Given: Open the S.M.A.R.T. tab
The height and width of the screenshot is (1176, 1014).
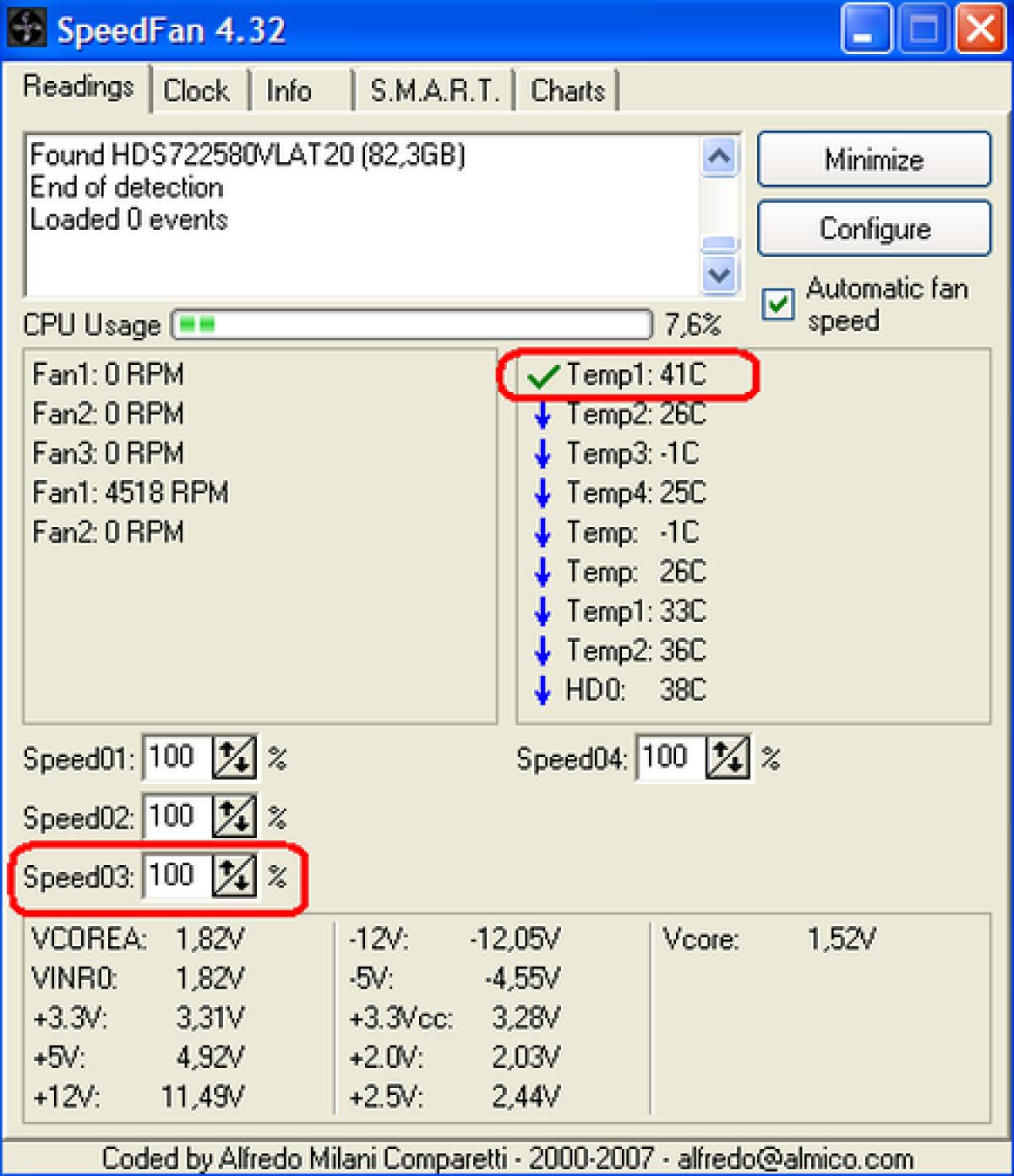Looking at the screenshot, I should 433,90.
